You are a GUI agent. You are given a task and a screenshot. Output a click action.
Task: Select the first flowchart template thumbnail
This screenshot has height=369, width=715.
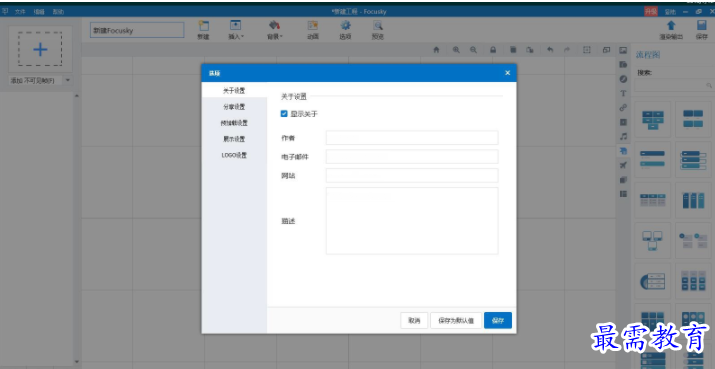coord(653,119)
